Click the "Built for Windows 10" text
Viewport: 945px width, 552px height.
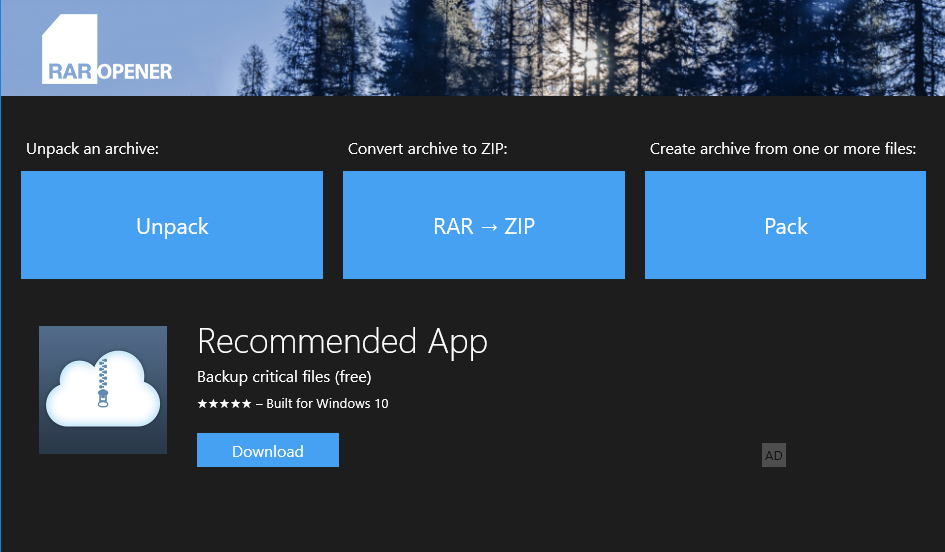tap(327, 404)
